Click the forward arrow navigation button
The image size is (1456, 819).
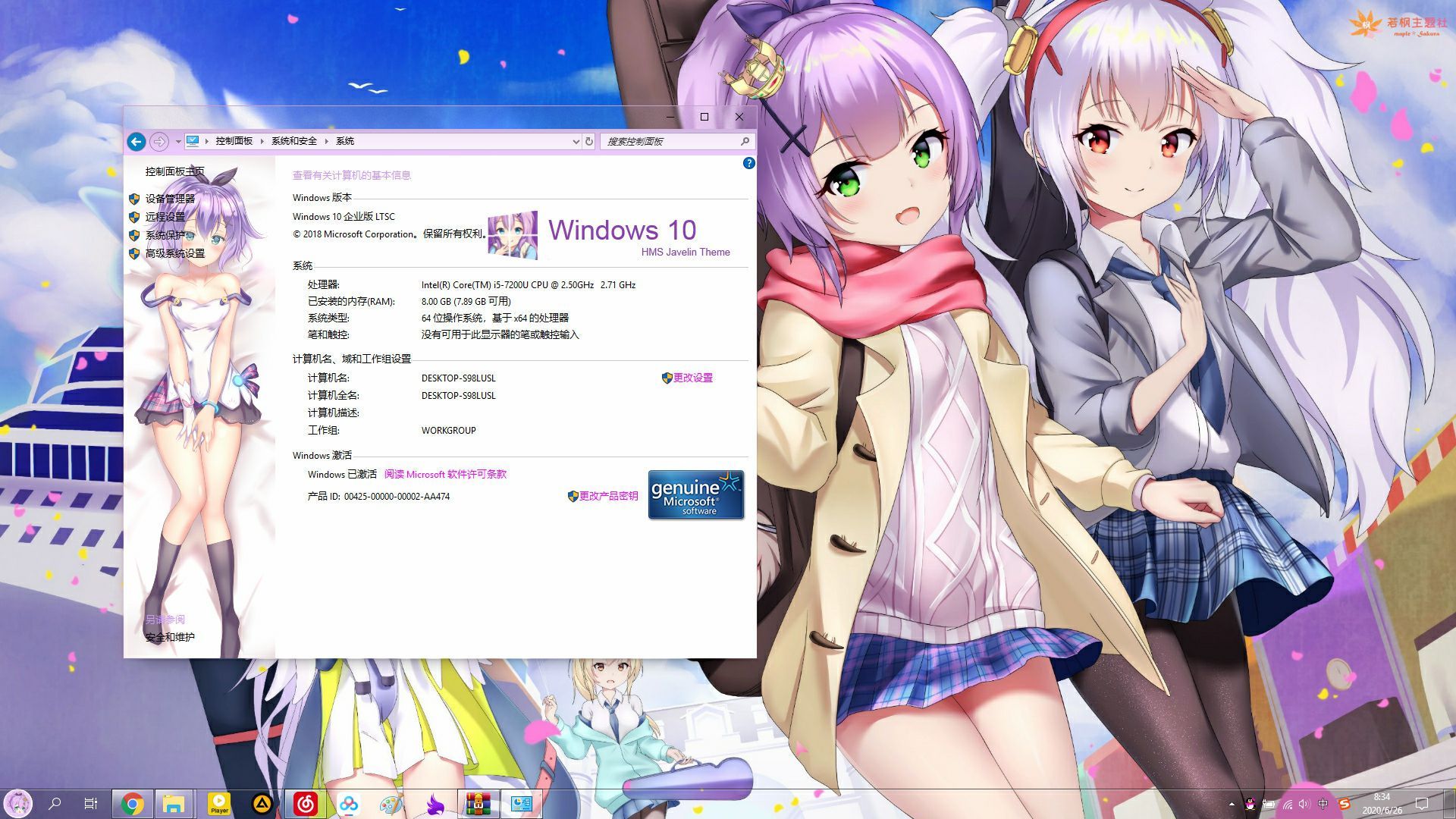158,141
